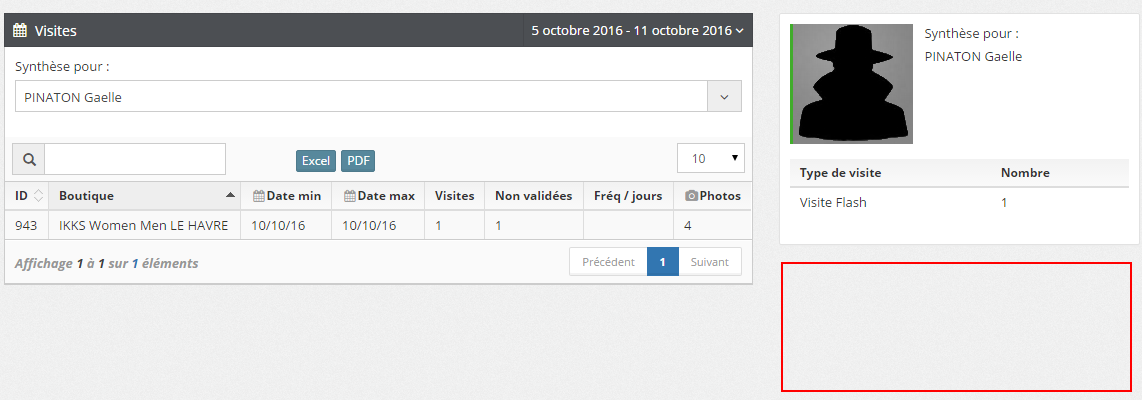Open the date range picker dropdown
The width and height of the screenshot is (1142, 400).
637,31
